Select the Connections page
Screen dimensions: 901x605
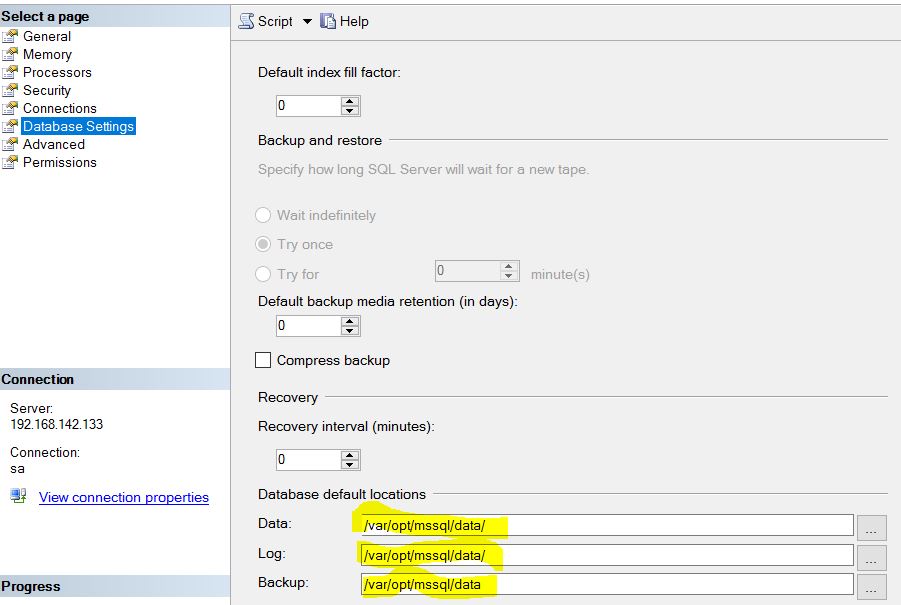point(59,108)
